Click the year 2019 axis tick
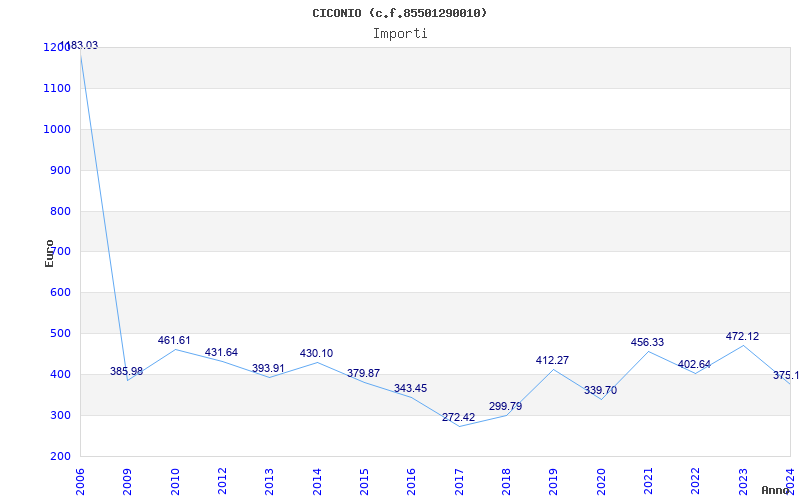 pyautogui.click(x=554, y=482)
